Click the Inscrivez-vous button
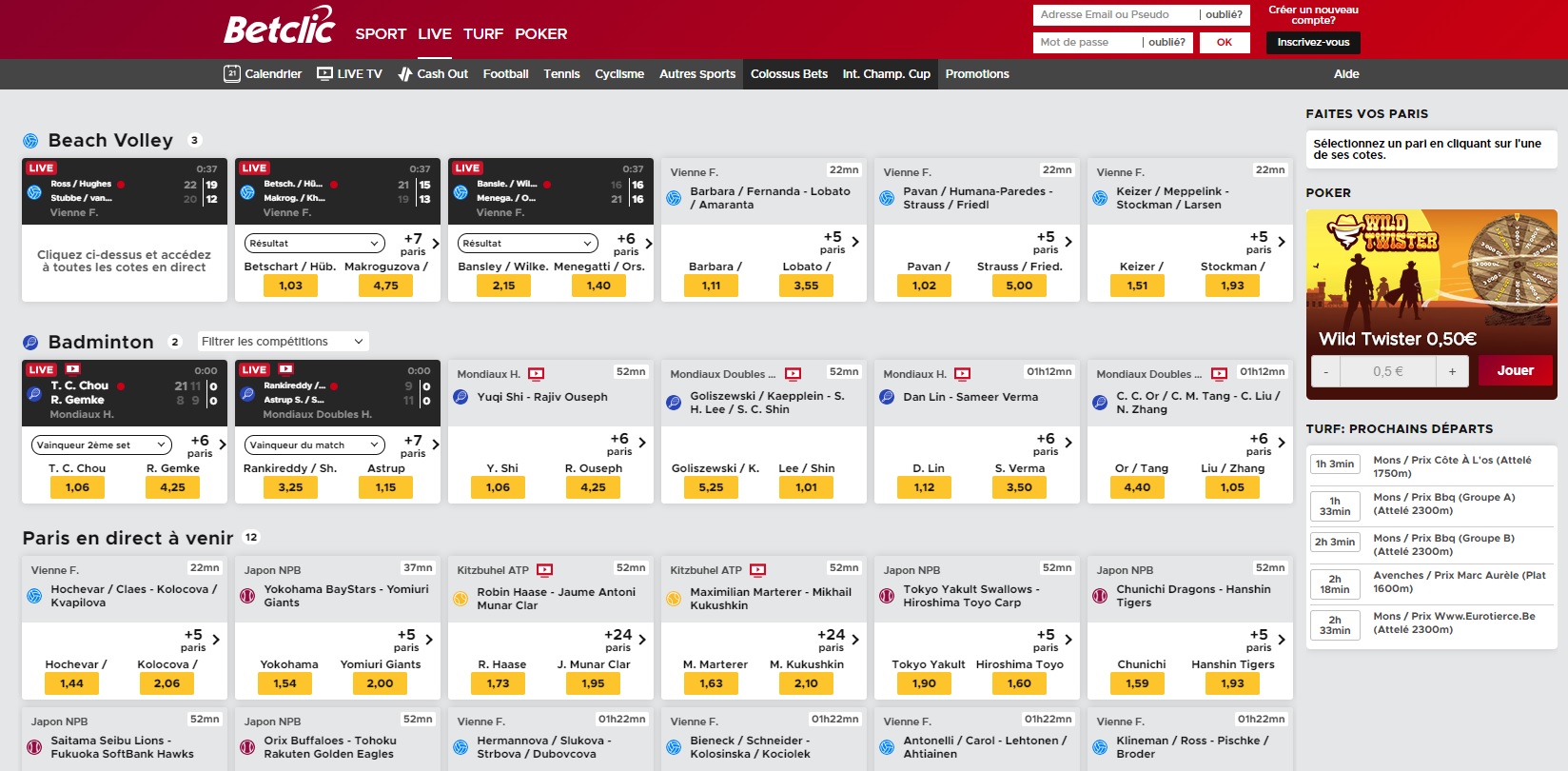 click(1313, 42)
